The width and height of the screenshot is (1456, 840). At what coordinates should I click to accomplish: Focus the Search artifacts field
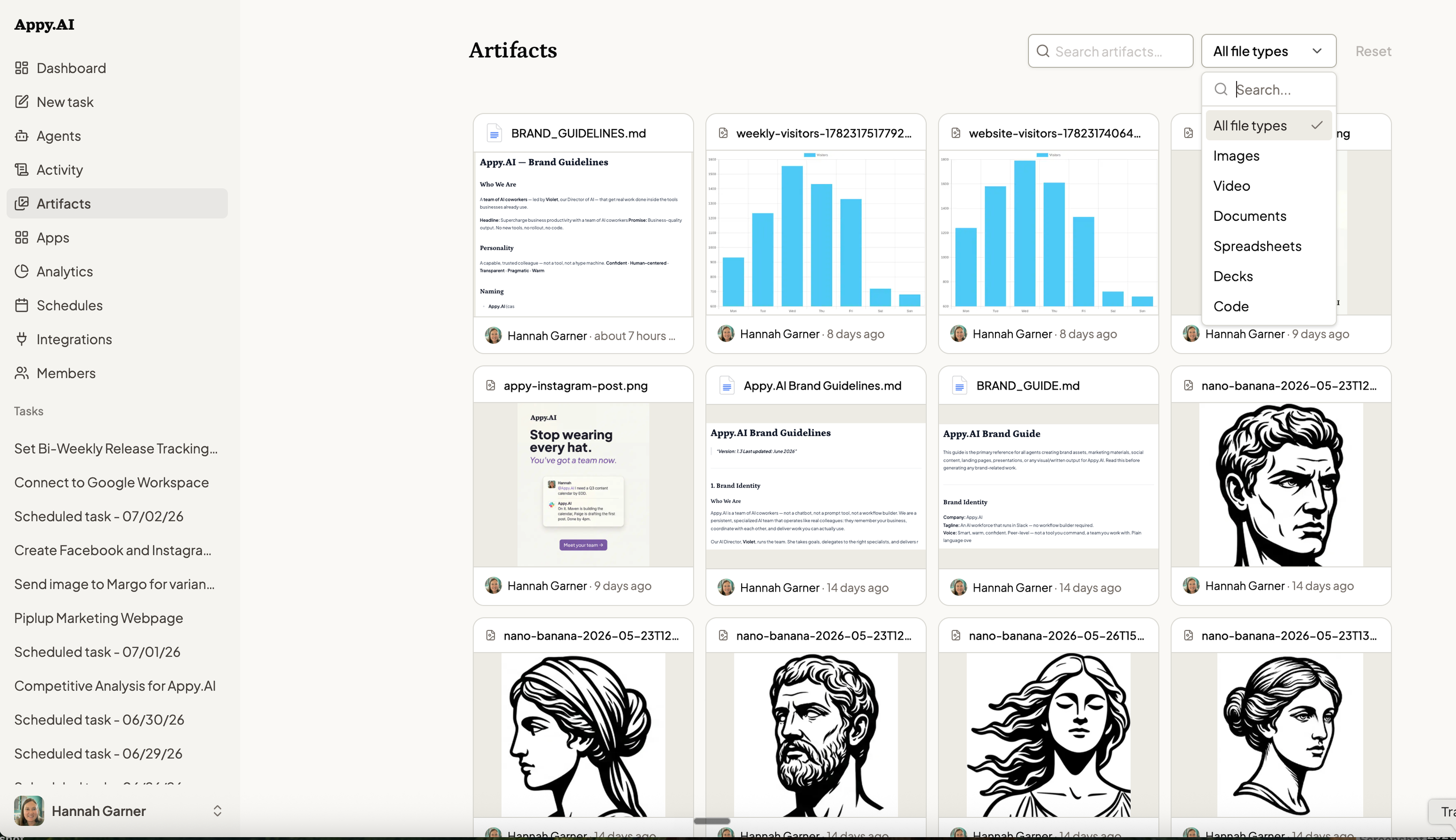1110,51
